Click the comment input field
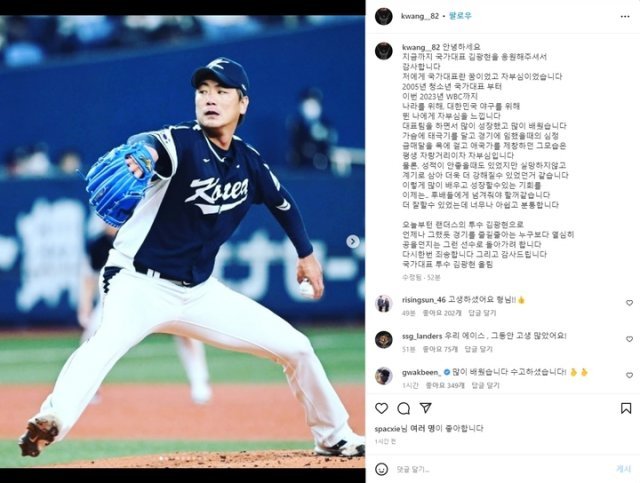The image size is (640, 483). (x=502, y=470)
